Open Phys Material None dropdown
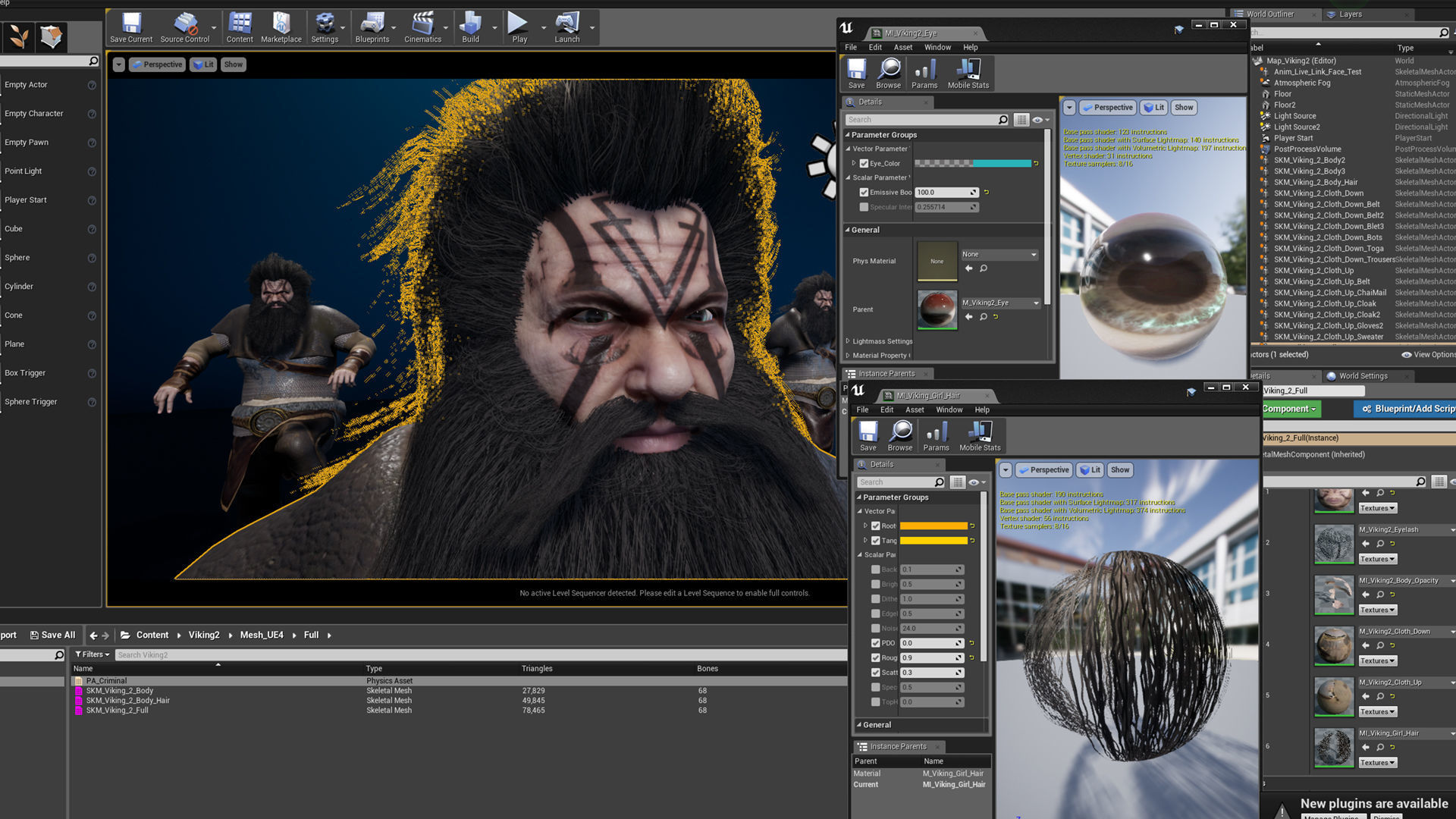Image resolution: width=1456 pixels, height=819 pixels. [999, 255]
